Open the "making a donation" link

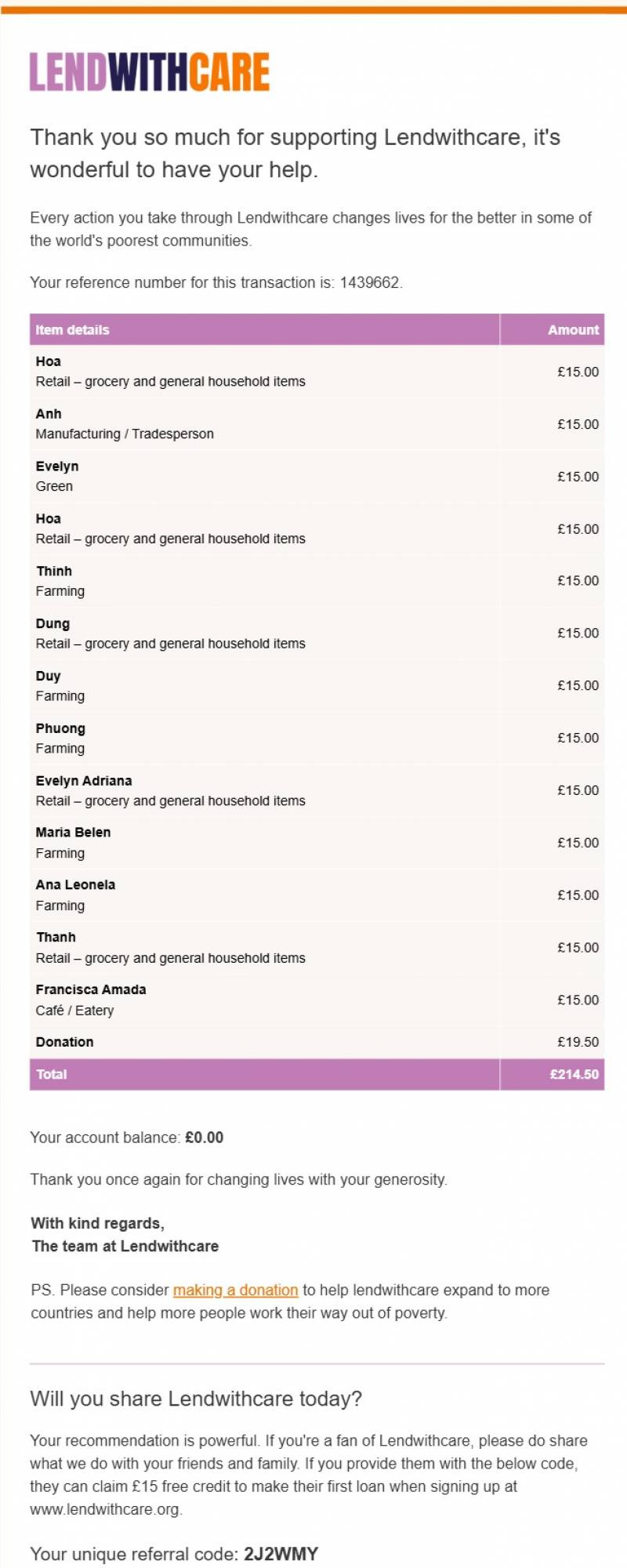click(235, 1290)
